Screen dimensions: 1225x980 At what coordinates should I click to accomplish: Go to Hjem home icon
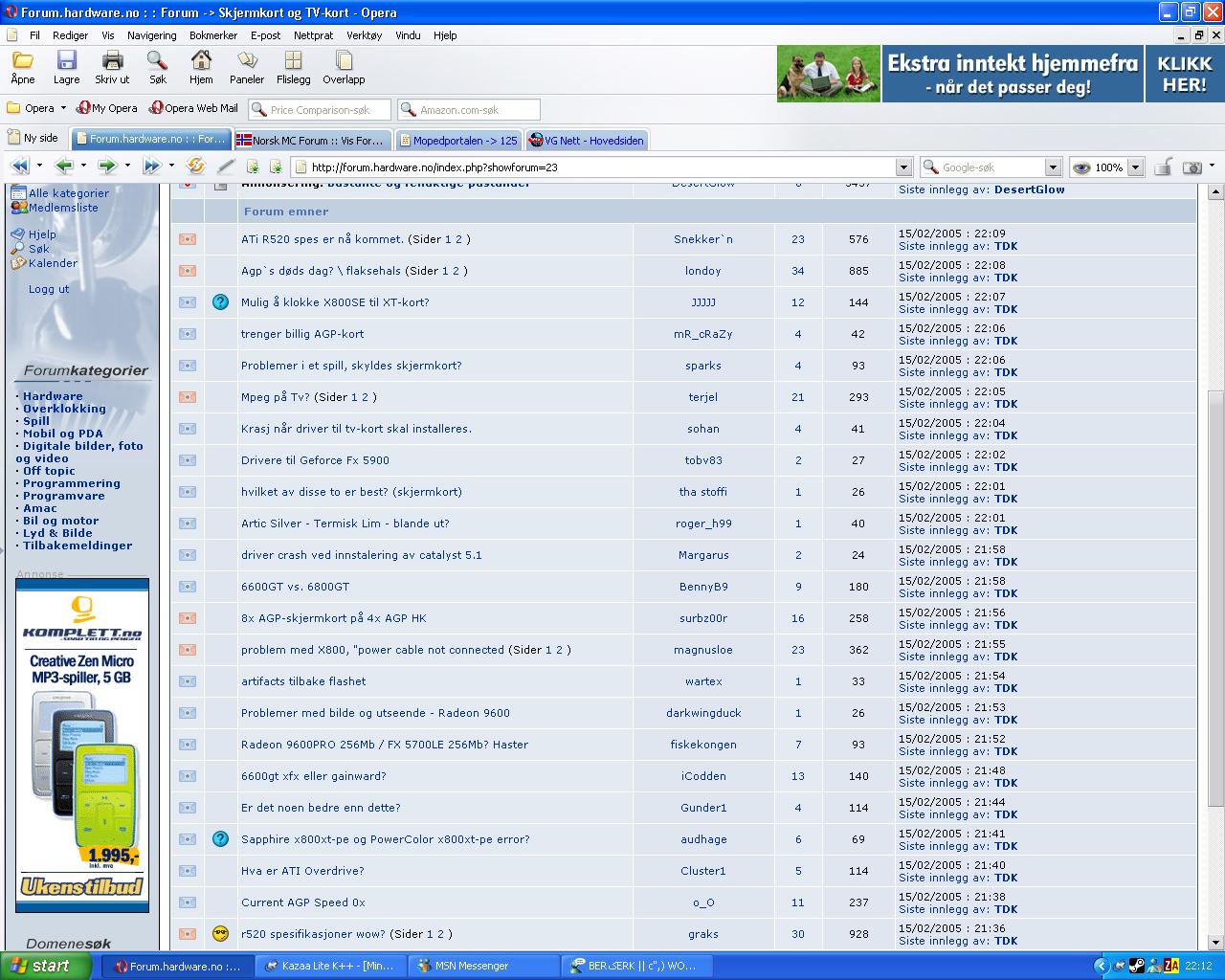click(x=201, y=61)
